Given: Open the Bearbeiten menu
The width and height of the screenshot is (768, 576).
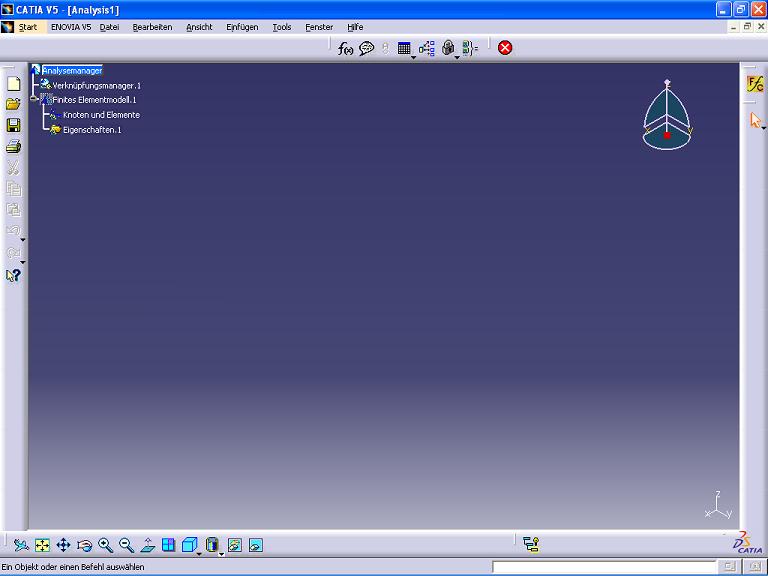Looking at the screenshot, I should tap(152, 27).
